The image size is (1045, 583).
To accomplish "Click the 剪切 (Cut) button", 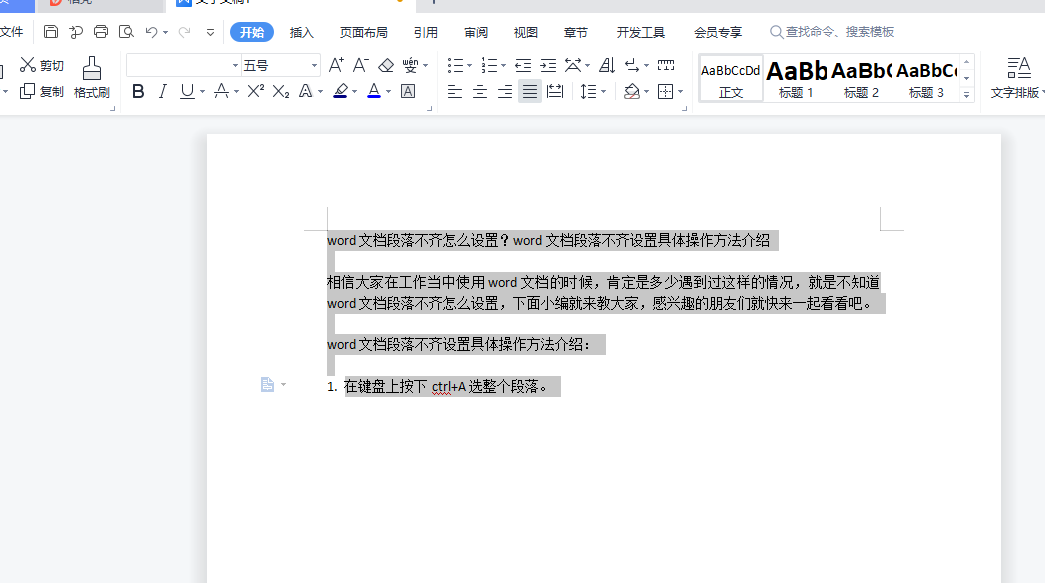I will point(42,66).
